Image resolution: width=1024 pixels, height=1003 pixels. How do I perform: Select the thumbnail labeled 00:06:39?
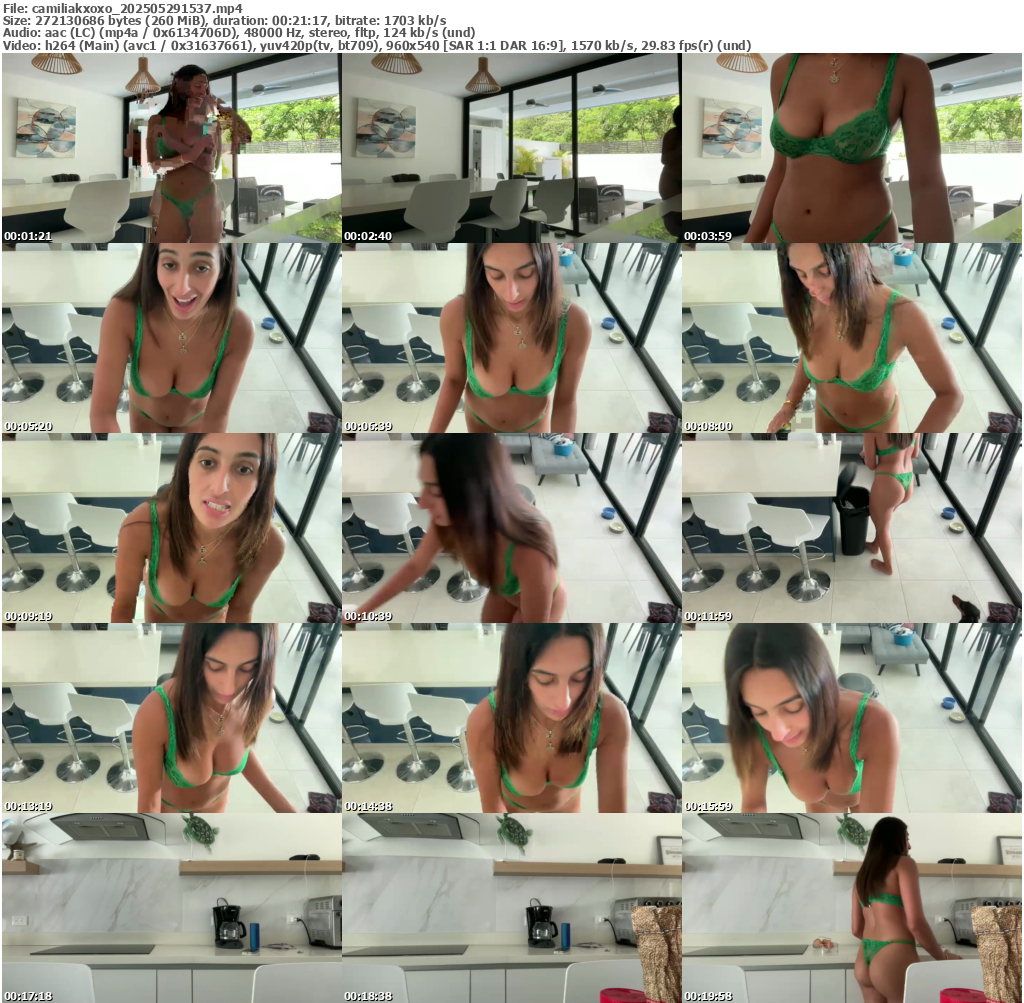point(511,337)
